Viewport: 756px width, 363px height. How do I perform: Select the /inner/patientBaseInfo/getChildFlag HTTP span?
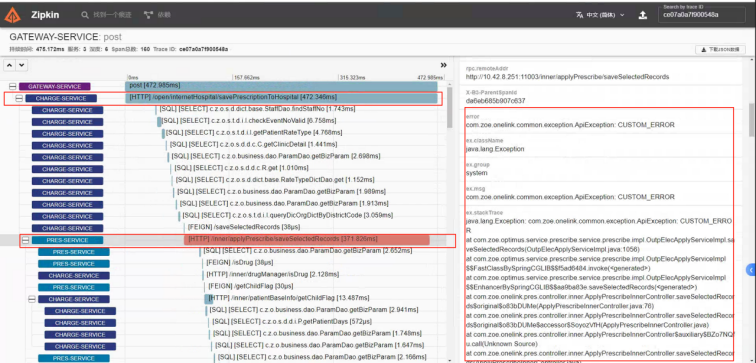[287, 298]
